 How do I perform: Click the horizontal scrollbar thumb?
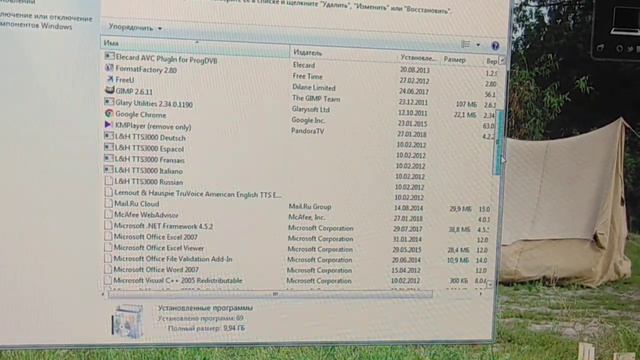pyautogui.click(x=270, y=294)
